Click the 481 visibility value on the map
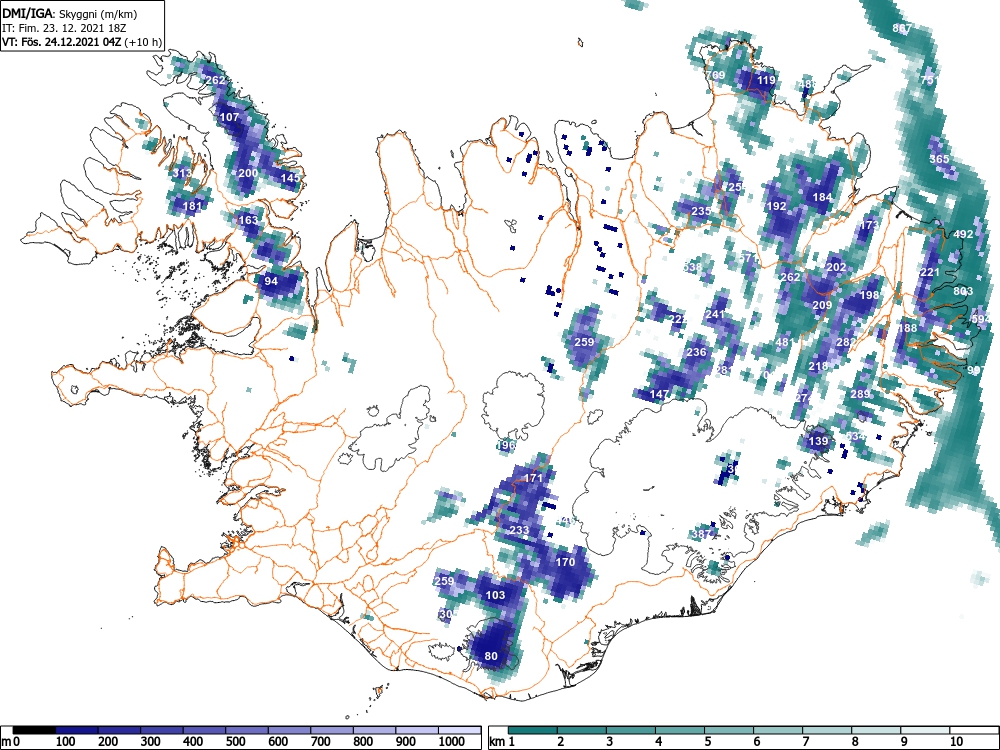 click(x=785, y=342)
